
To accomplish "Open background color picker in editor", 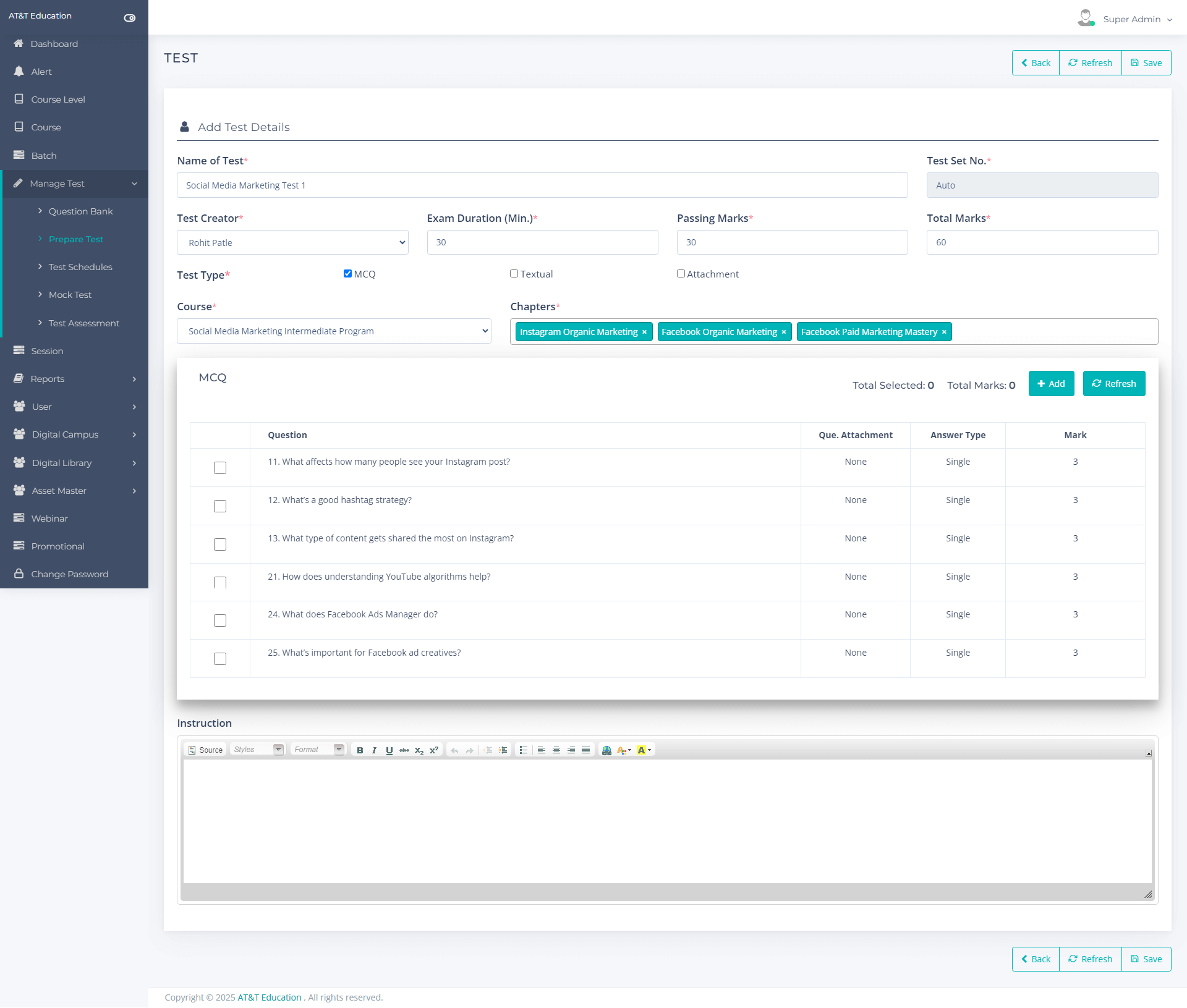I will click(644, 750).
